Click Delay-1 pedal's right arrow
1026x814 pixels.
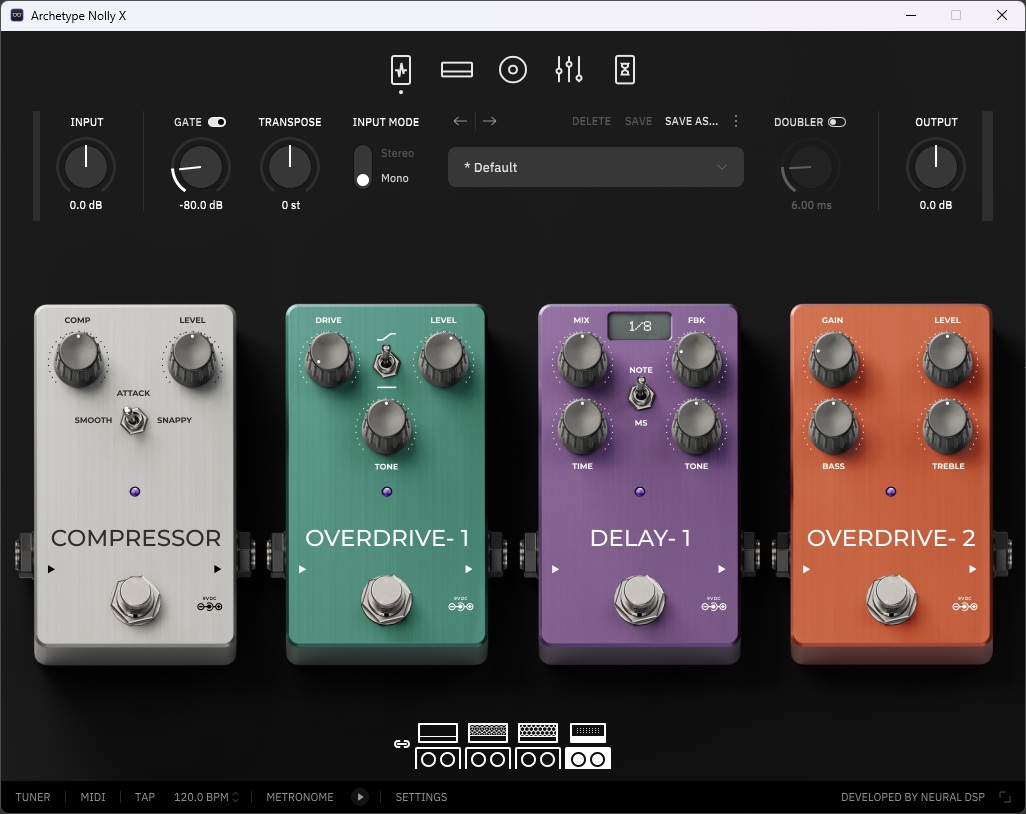point(721,569)
